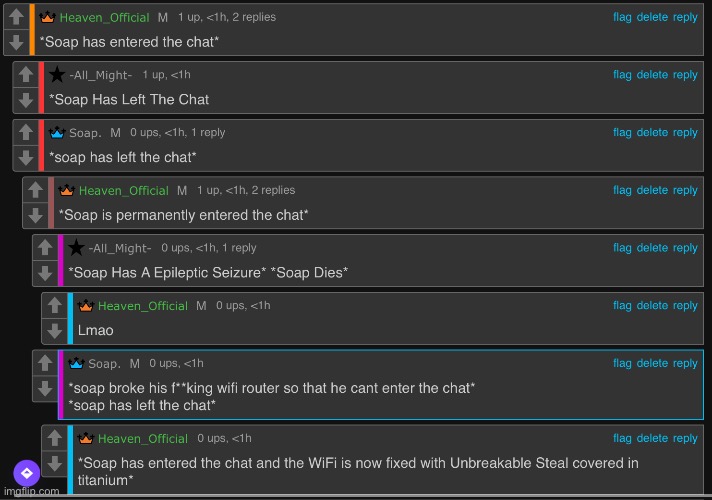712x500 pixels.
Task: Click the imgflip.com watermark
Action: [32, 491]
